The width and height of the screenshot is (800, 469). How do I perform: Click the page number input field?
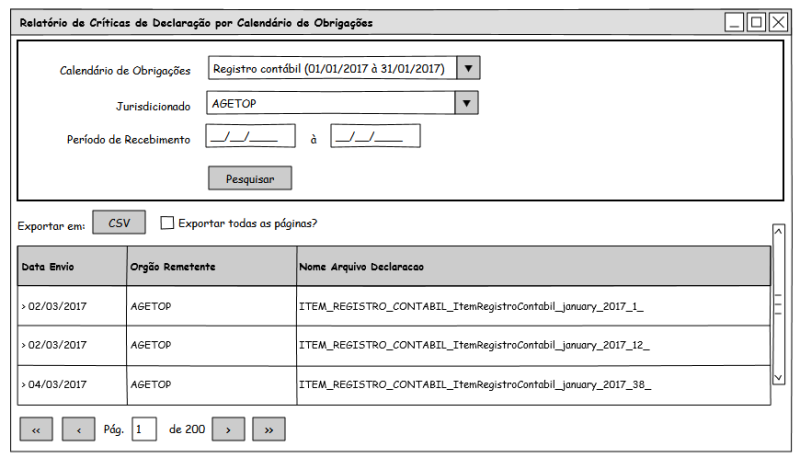click(x=144, y=429)
